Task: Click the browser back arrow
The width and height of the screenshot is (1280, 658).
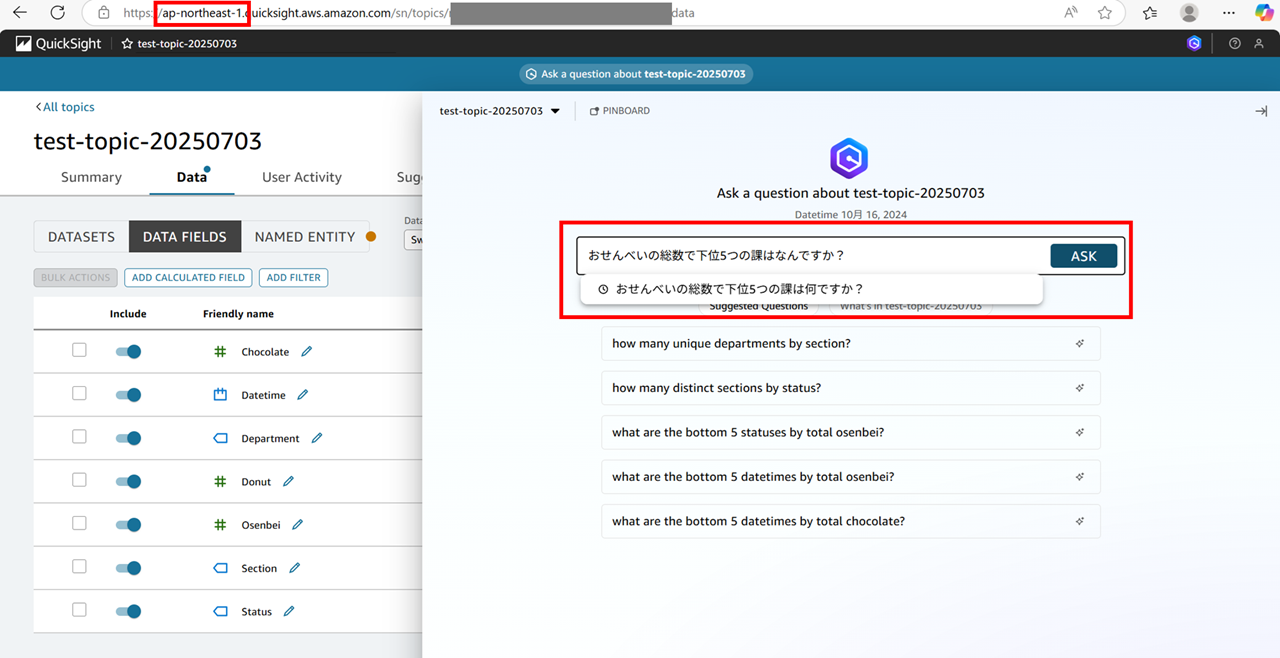Action: (x=19, y=13)
